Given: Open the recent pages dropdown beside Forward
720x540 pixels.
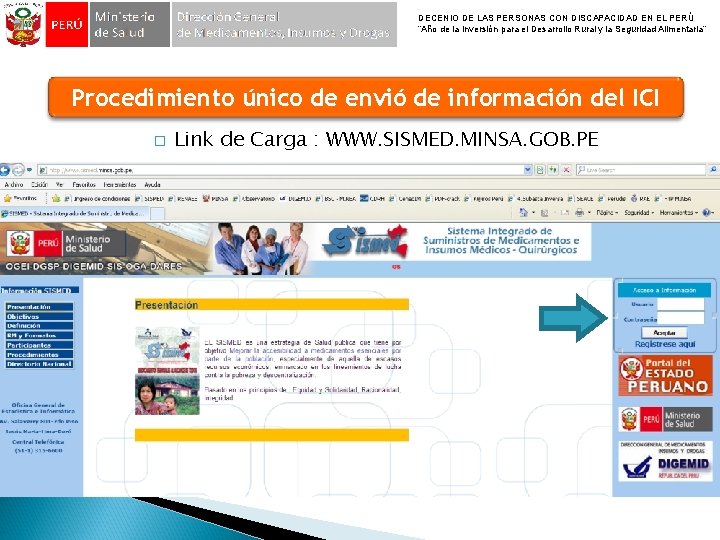Looking at the screenshot, I should click(29, 170).
